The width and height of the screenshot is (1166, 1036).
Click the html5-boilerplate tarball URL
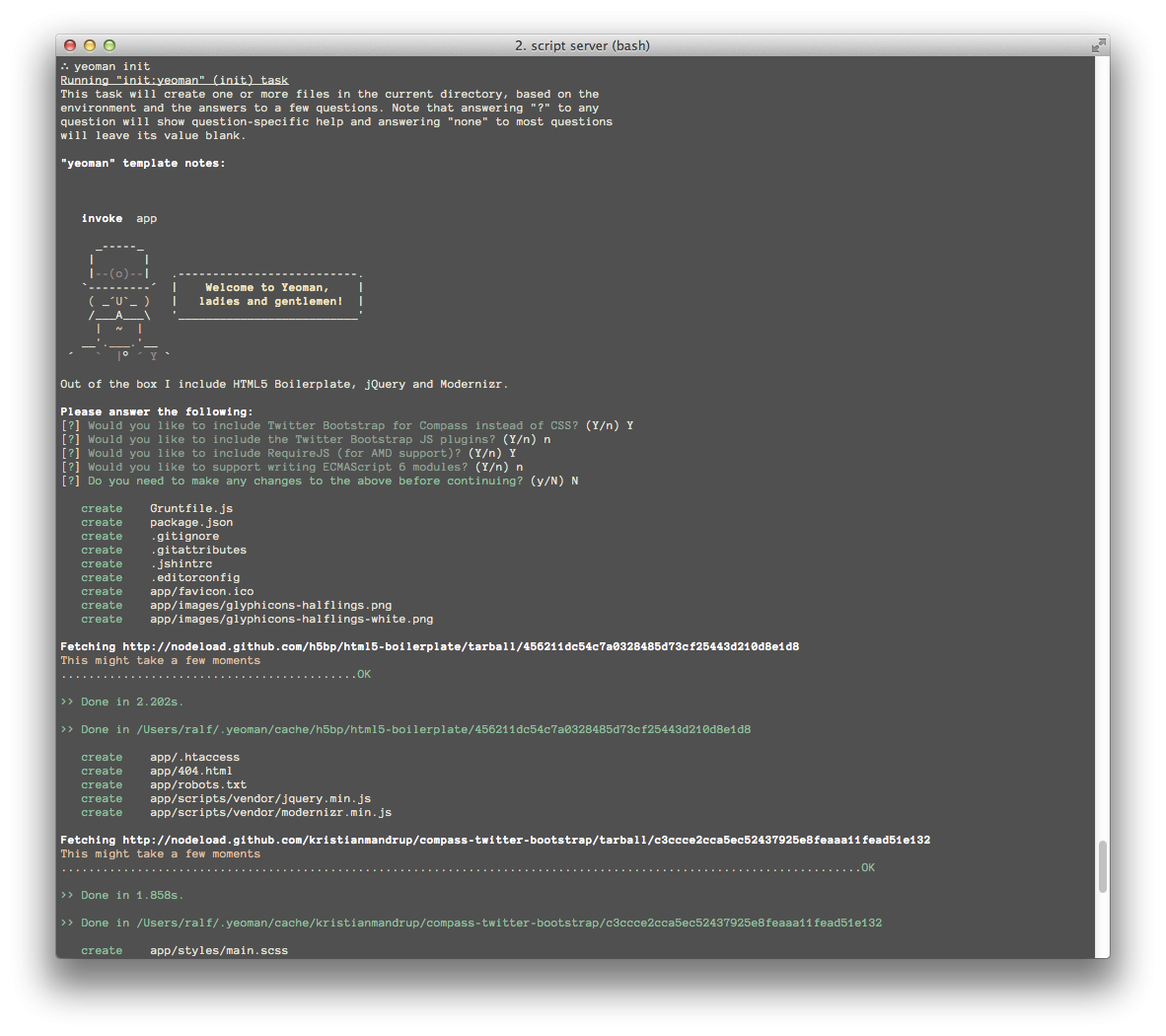click(x=461, y=647)
